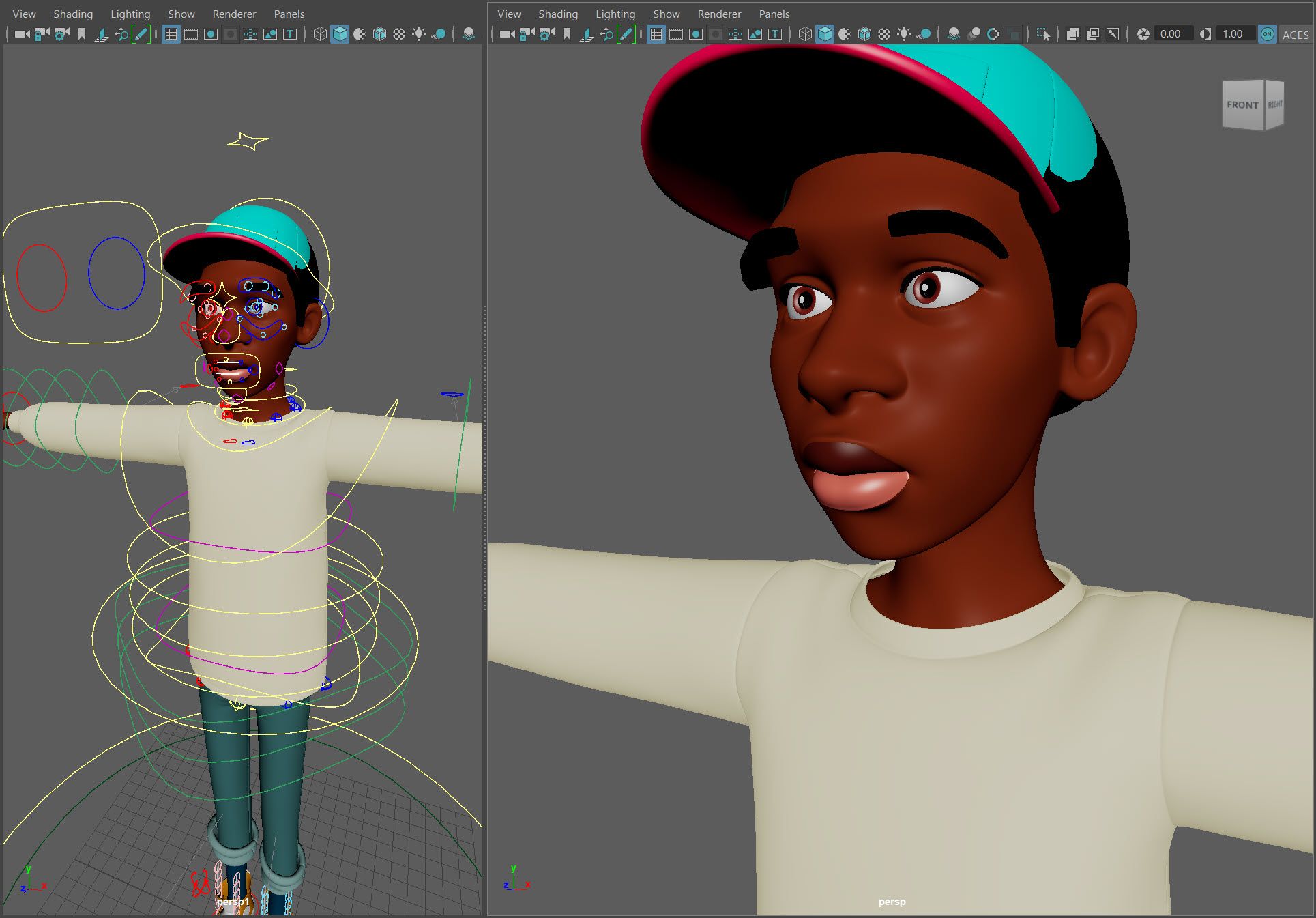This screenshot has width=1316, height=918.
Task: Click X-Ray icon in persp panel toolbar
Action: pyautogui.click(x=1072, y=34)
